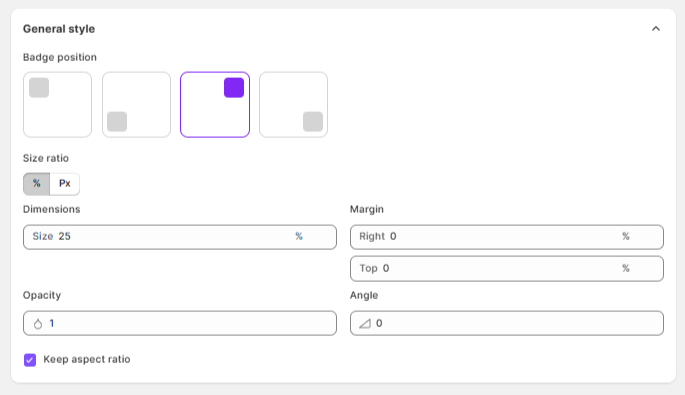This screenshot has width=685, height=395.
Task: Click the Size dimensions input field
Action: (180, 237)
